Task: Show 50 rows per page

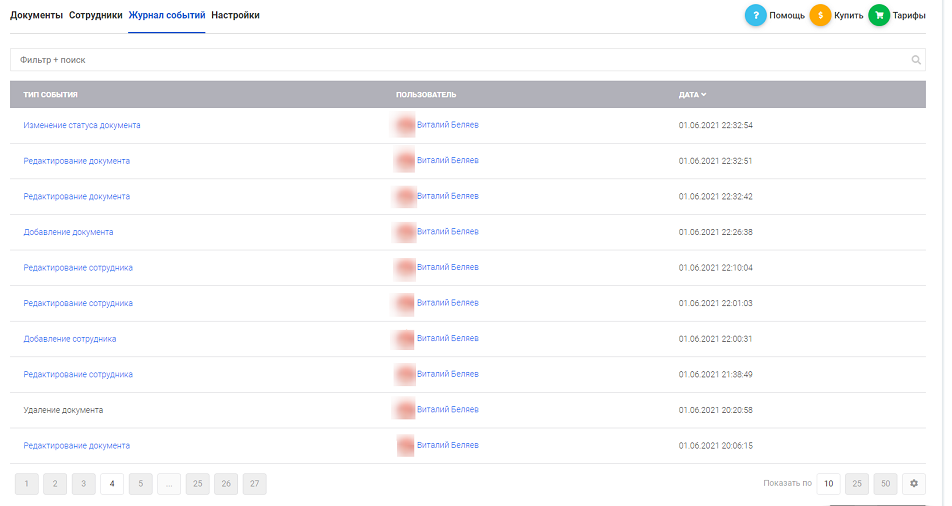Action: [x=885, y=484]
